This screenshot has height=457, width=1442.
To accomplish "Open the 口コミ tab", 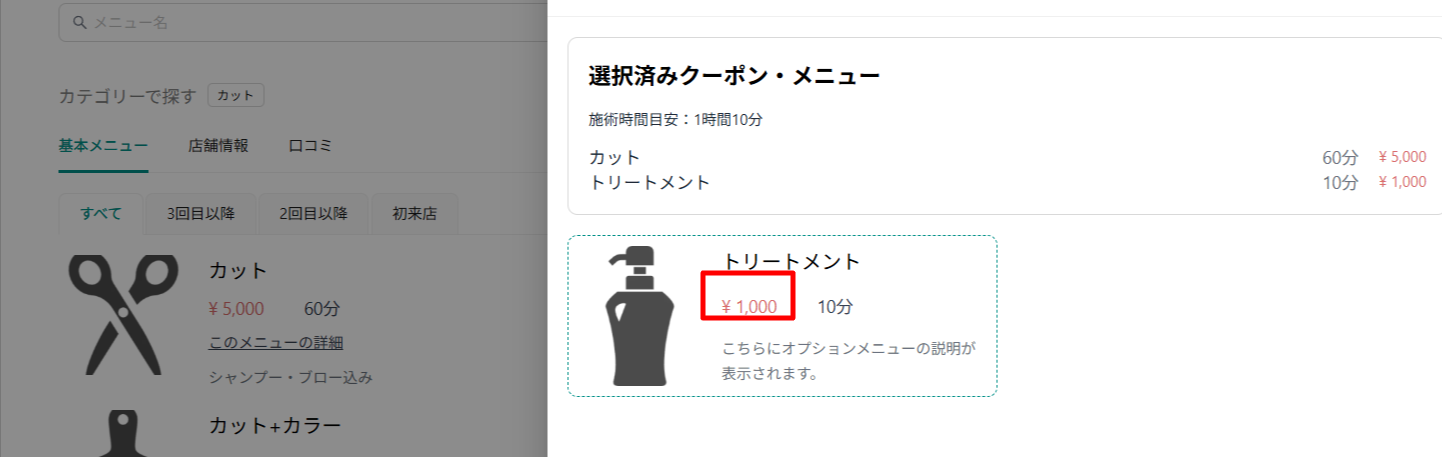I will tap(310, 146).
